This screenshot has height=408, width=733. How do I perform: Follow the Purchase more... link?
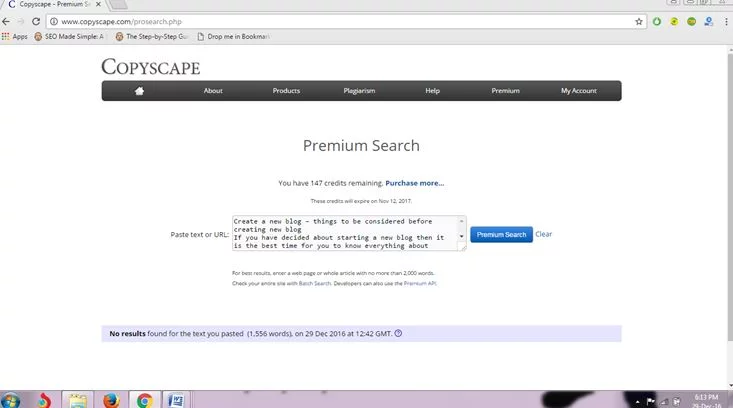[415, 183]
